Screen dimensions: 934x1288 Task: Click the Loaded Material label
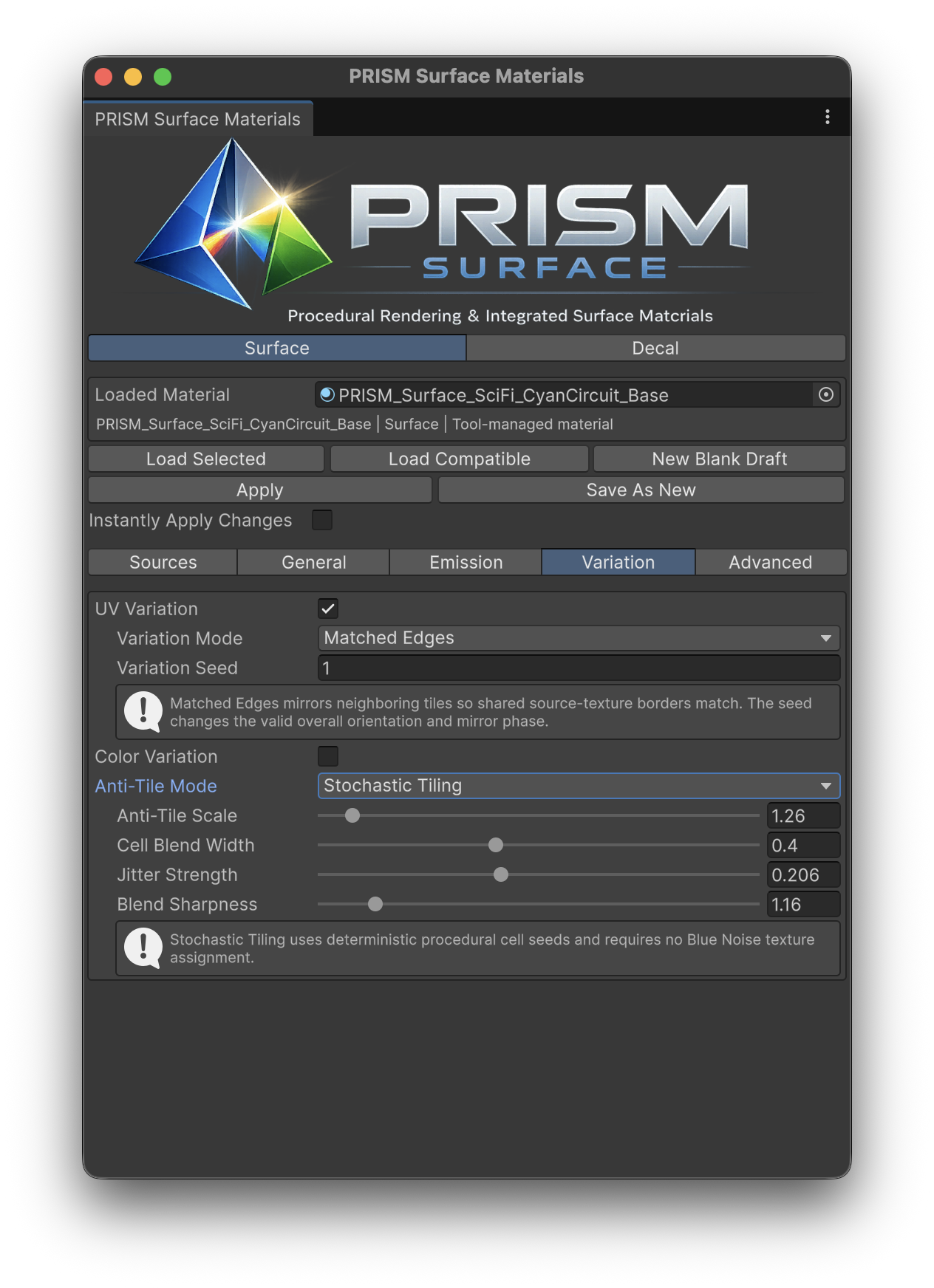coord(162,394)
